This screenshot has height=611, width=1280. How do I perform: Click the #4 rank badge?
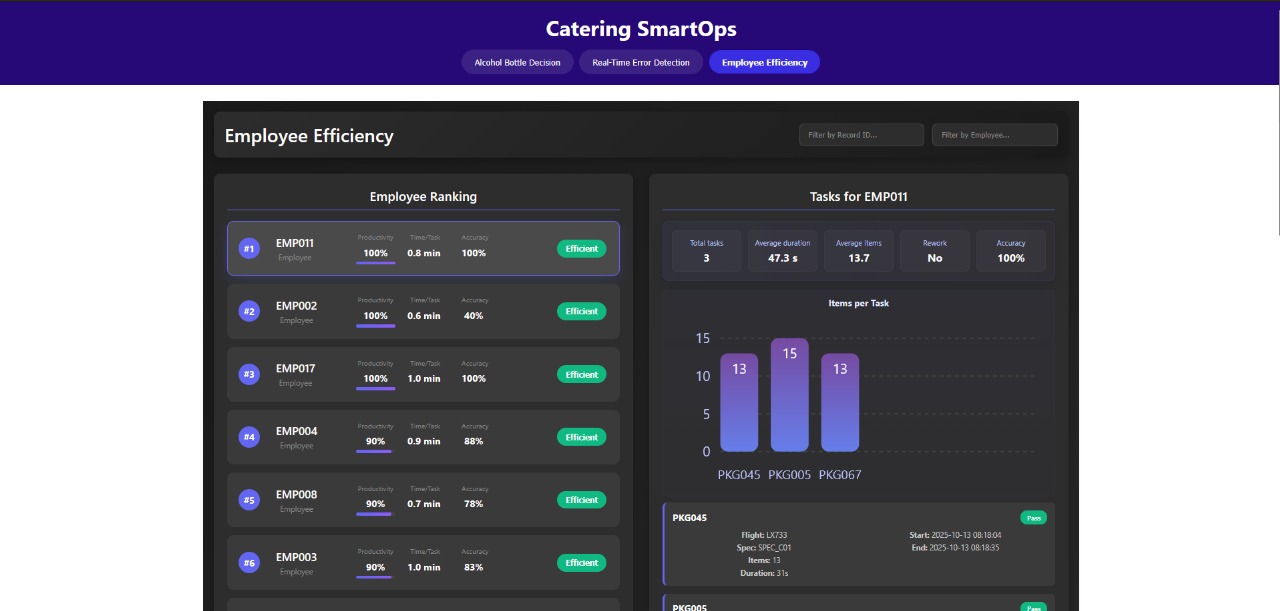pyautogui.click(x=249, y=437)
